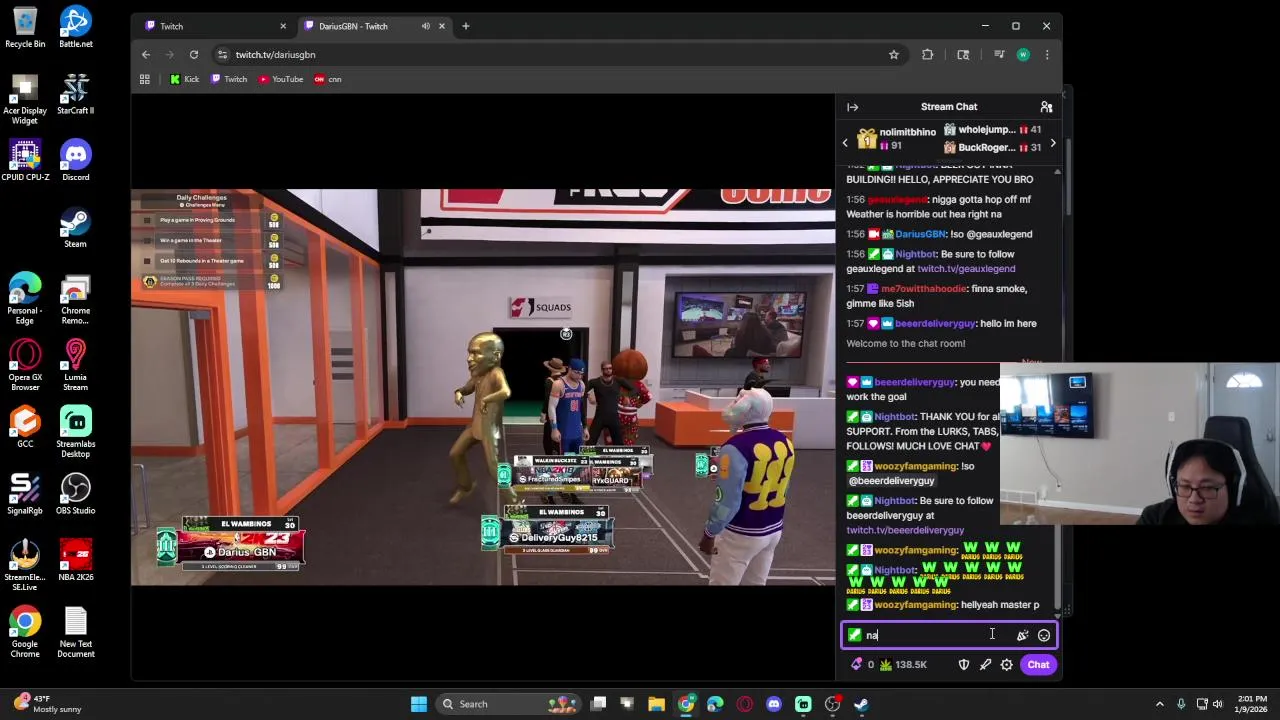
Task: Click DariusGBN username in chat
Action: (x=920, y=234)
